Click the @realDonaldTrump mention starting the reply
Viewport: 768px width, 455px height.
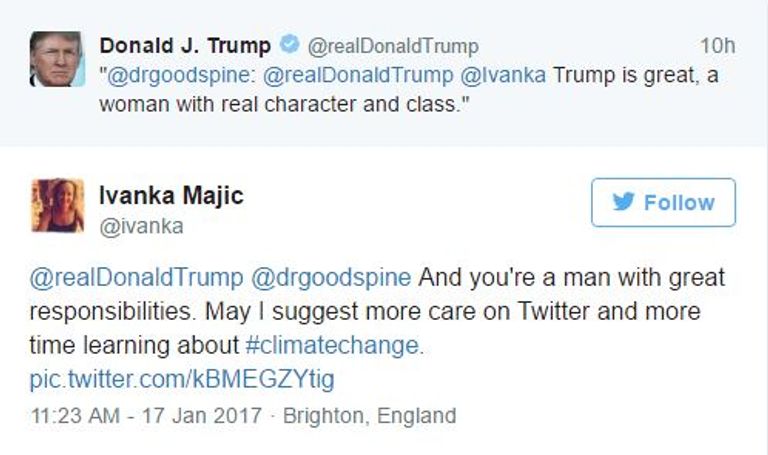135,277
